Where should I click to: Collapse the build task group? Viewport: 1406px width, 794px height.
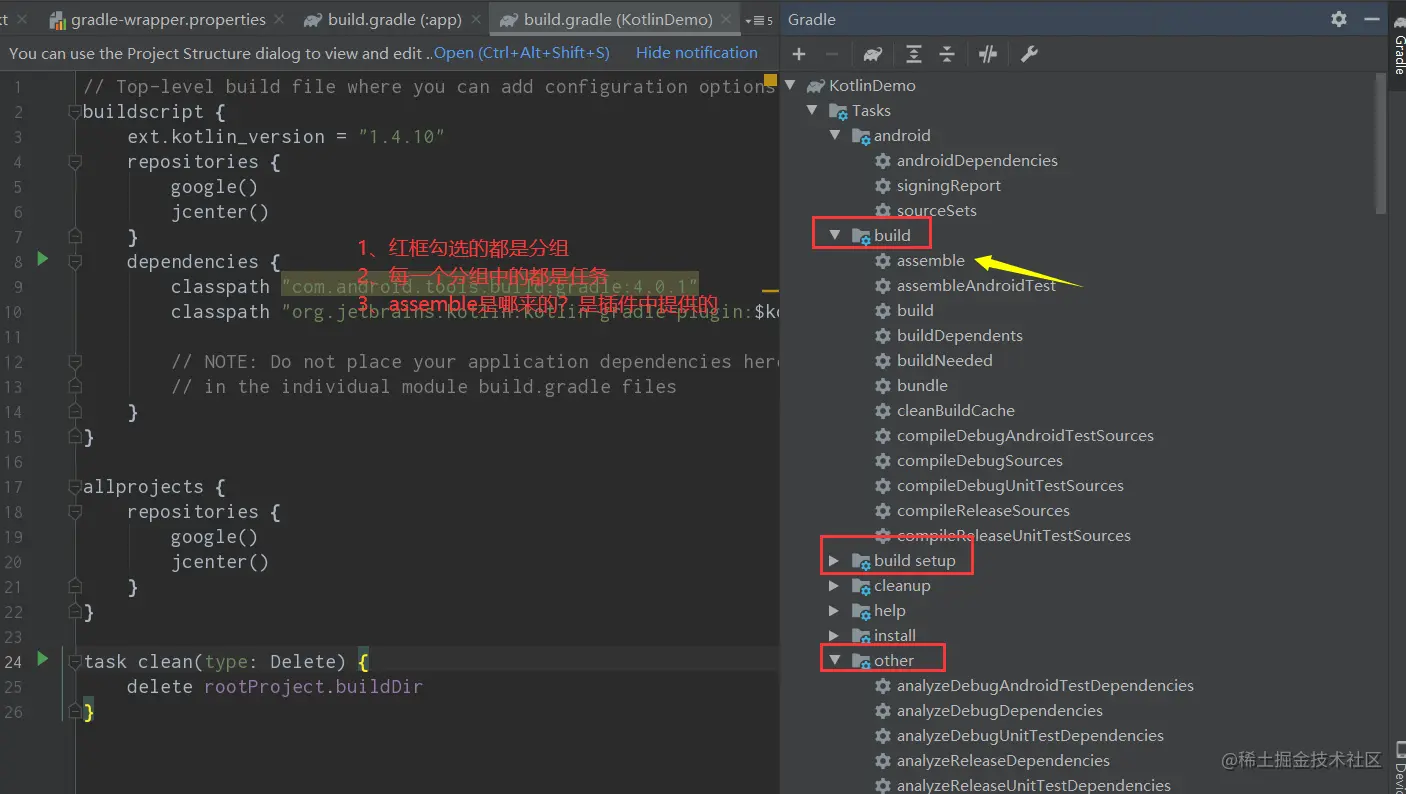[835, 235]
